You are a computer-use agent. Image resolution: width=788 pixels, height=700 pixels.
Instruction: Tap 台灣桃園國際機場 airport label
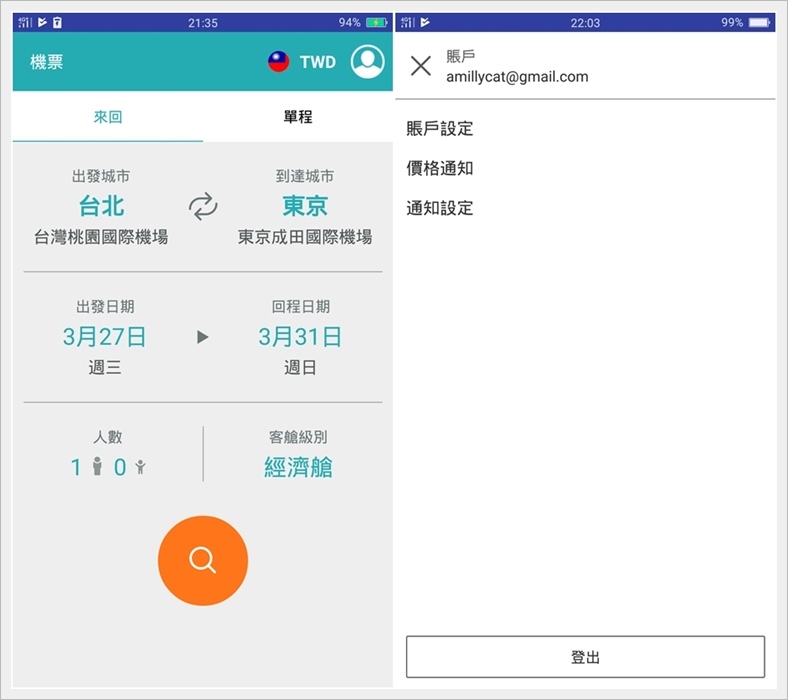[x=102, y=237]
